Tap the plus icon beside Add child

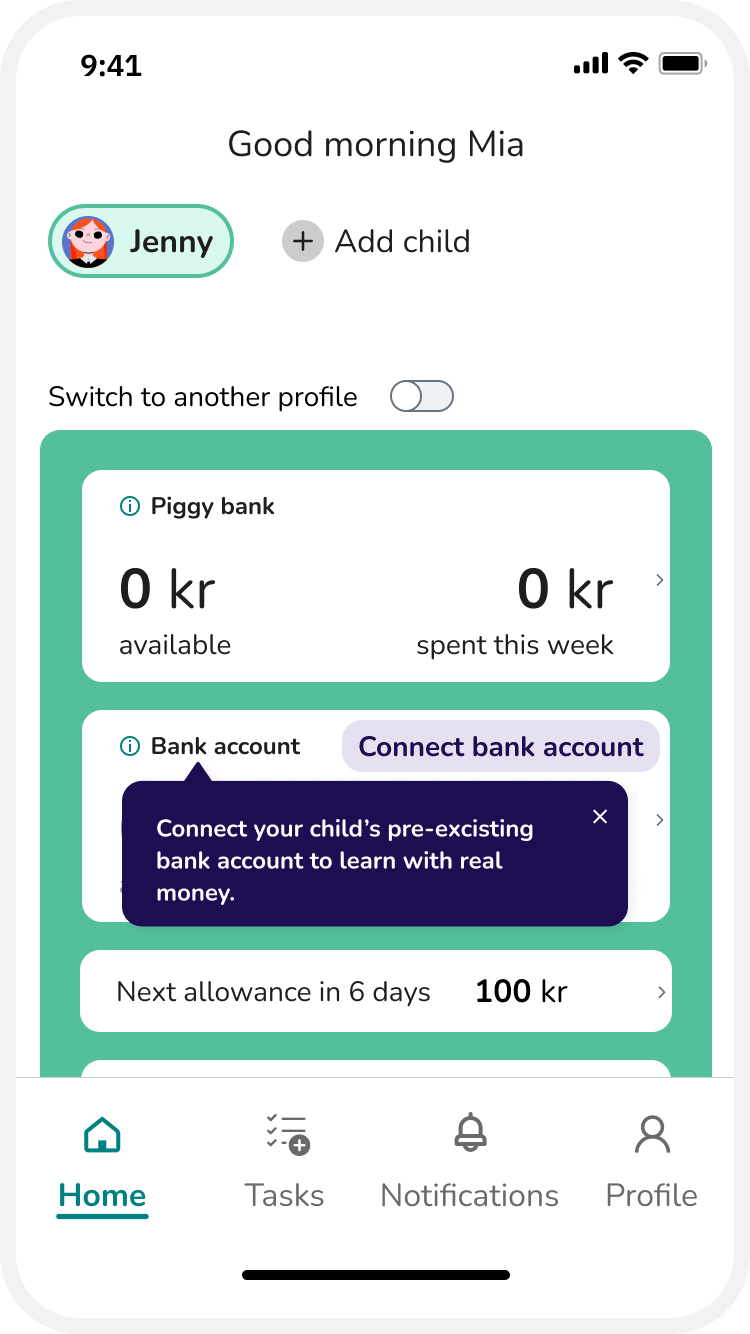pyautogui.click(x=303, y=242)
